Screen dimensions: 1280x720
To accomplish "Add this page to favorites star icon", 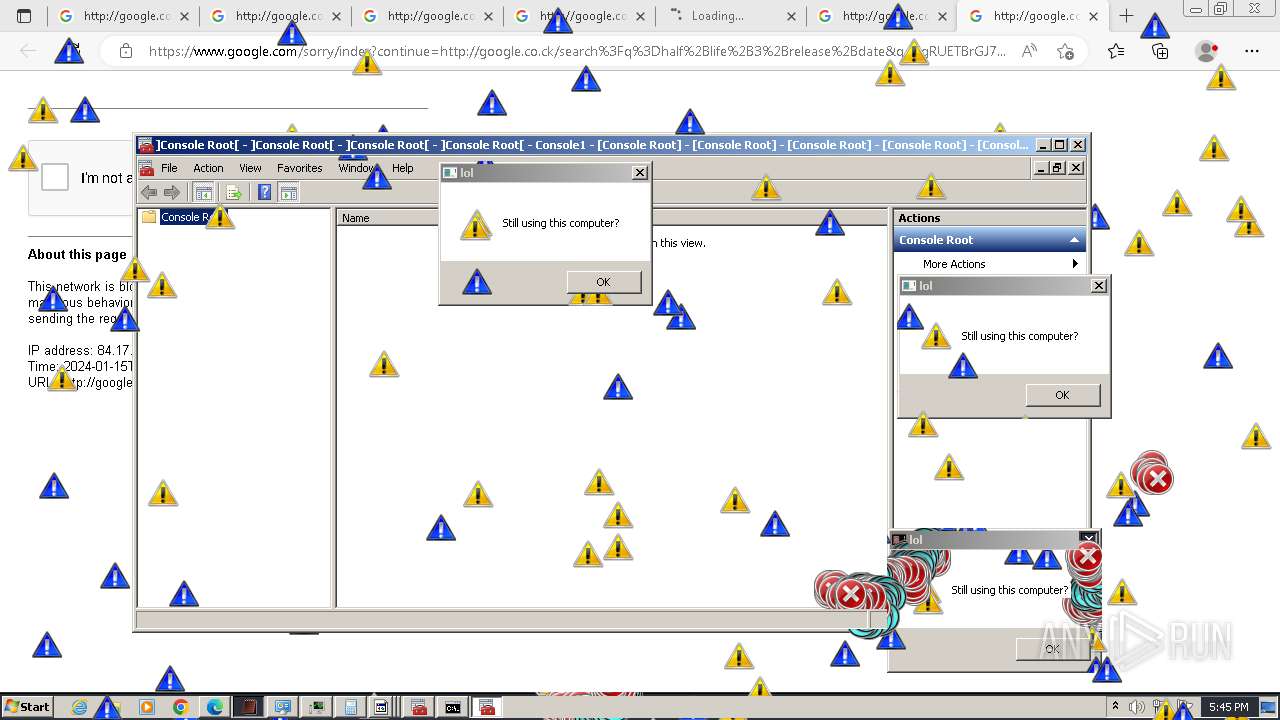I will 1065,51.
